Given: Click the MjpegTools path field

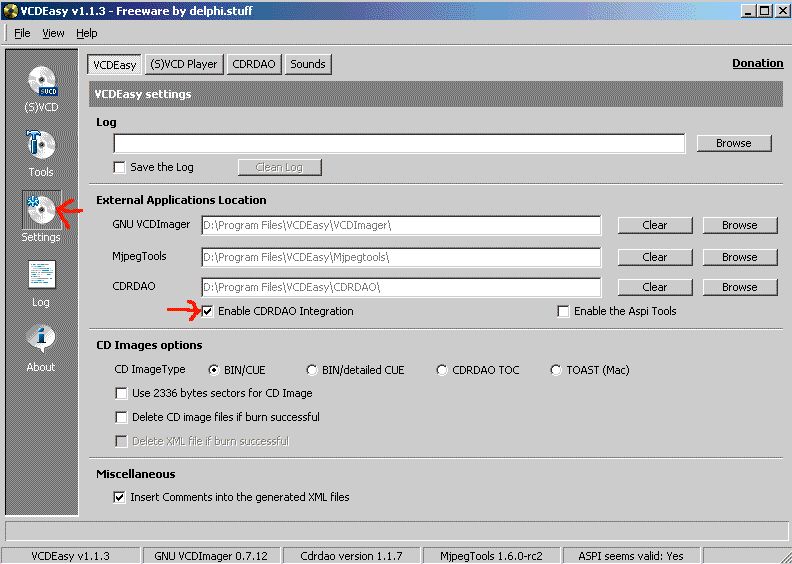Looking at the screenshot, I should pos(401,257).
